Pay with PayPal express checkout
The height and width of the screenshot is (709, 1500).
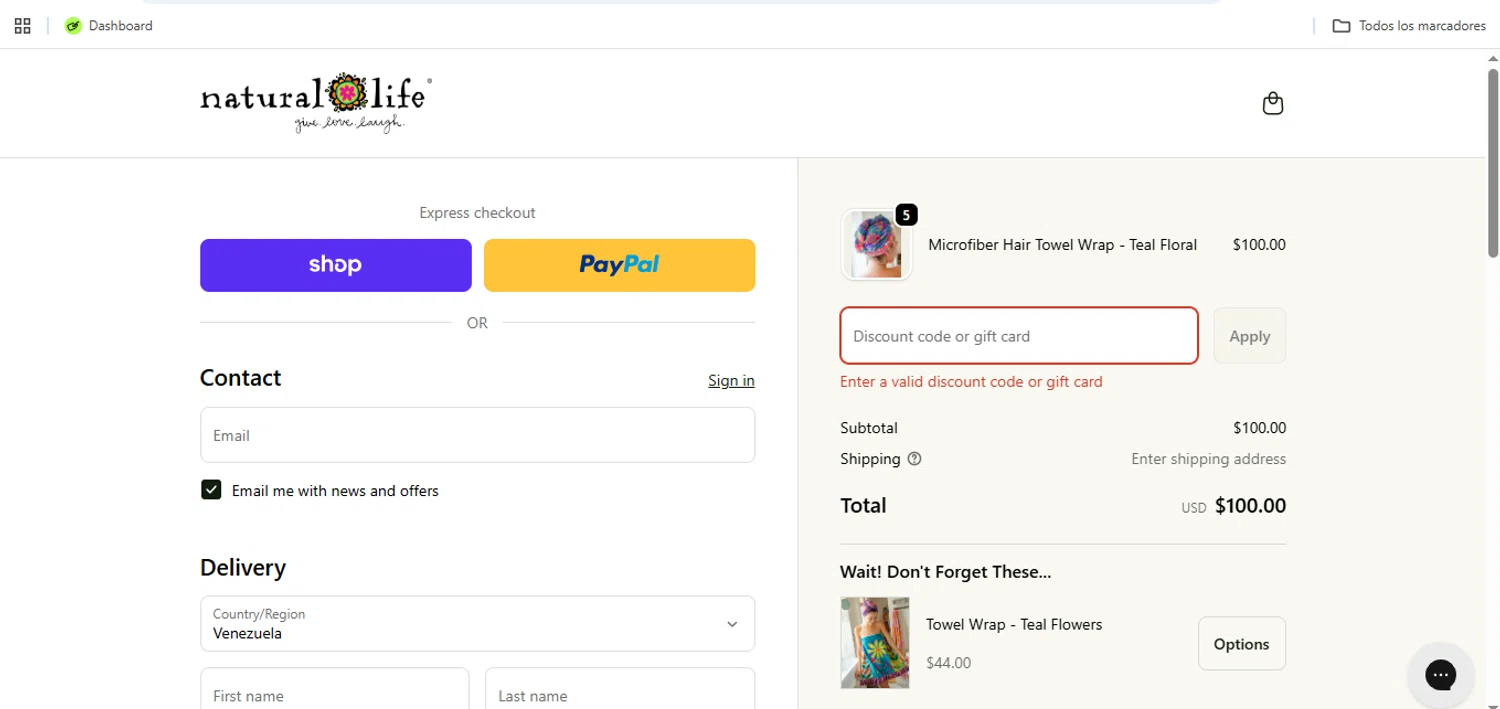tap(619, 265)
